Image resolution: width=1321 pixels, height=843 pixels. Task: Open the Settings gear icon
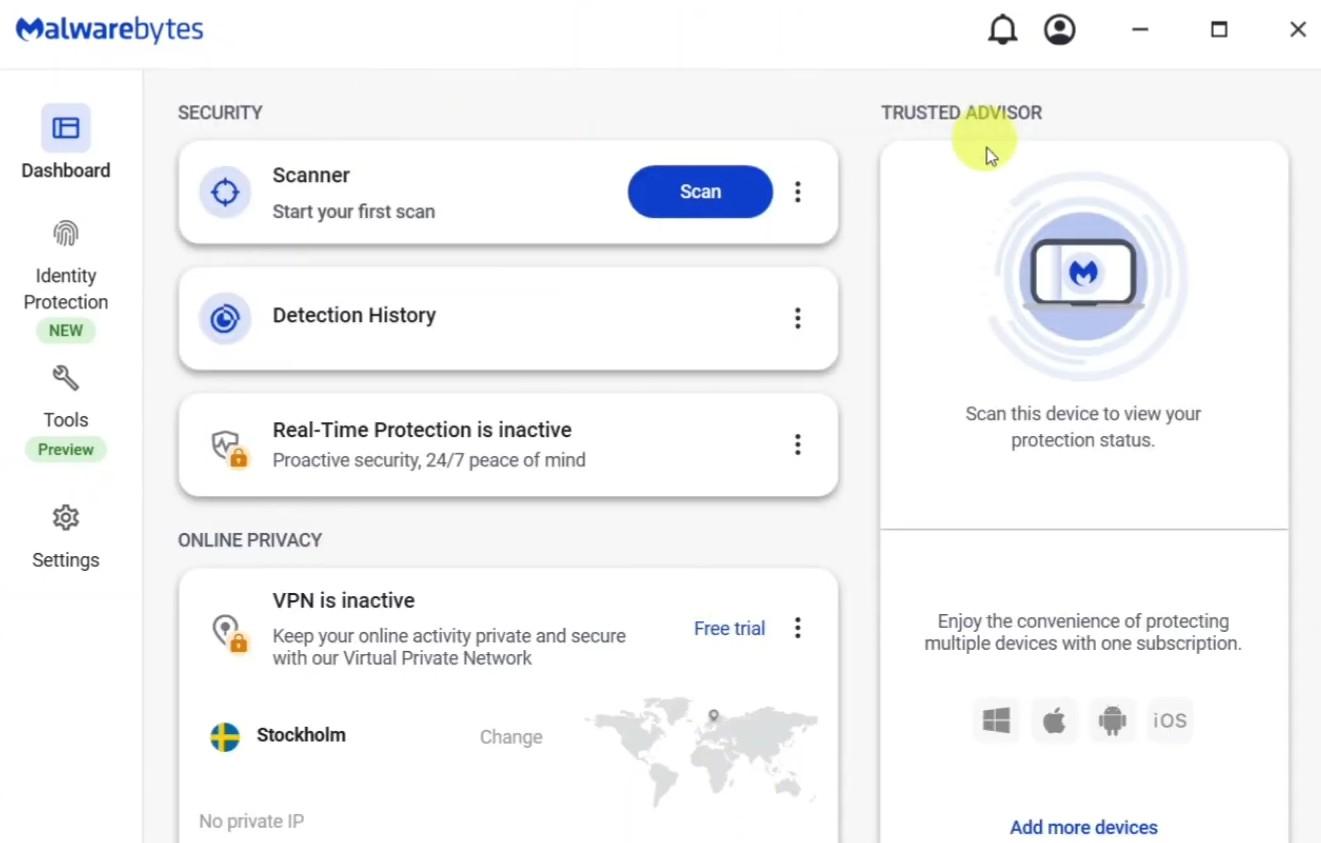pyautogui.click(x=66, y=518)
